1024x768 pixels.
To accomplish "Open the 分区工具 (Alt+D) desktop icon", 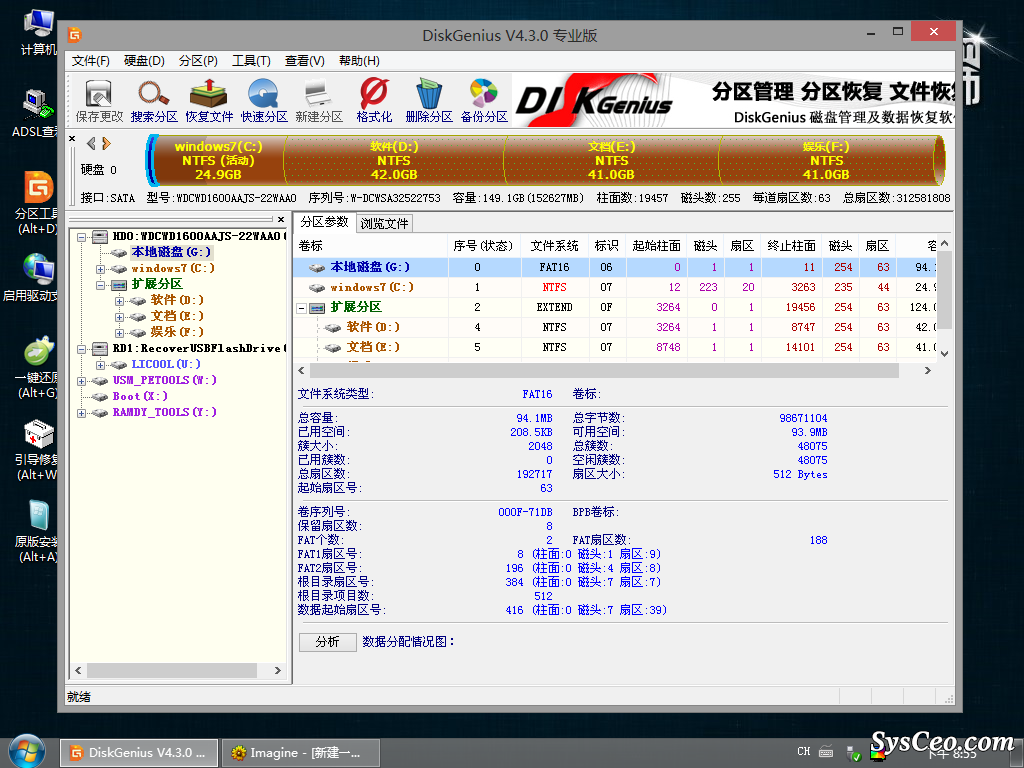I will coord(37,202).
